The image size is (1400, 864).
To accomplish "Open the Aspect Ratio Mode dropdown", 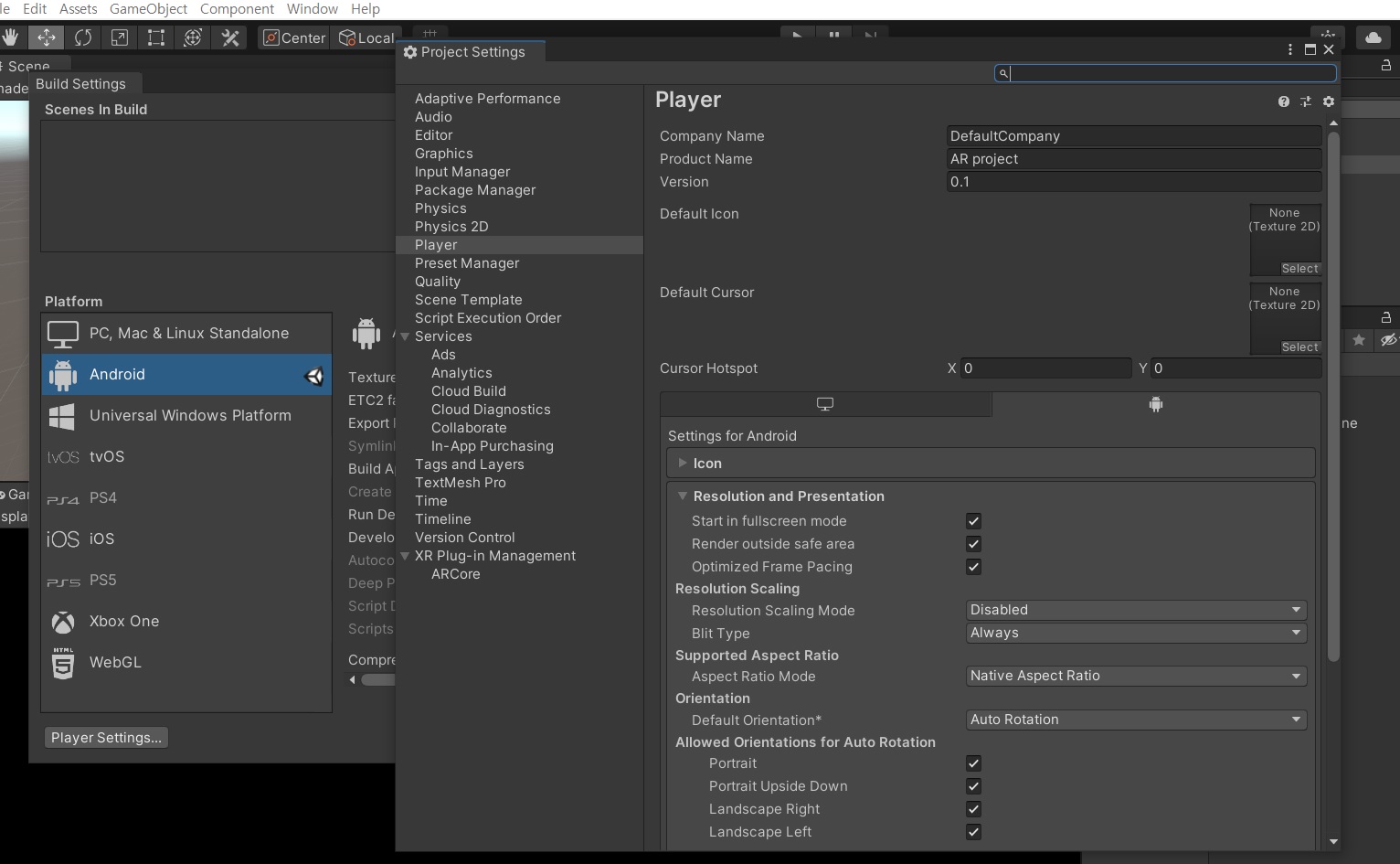I will pos(1136,676).
